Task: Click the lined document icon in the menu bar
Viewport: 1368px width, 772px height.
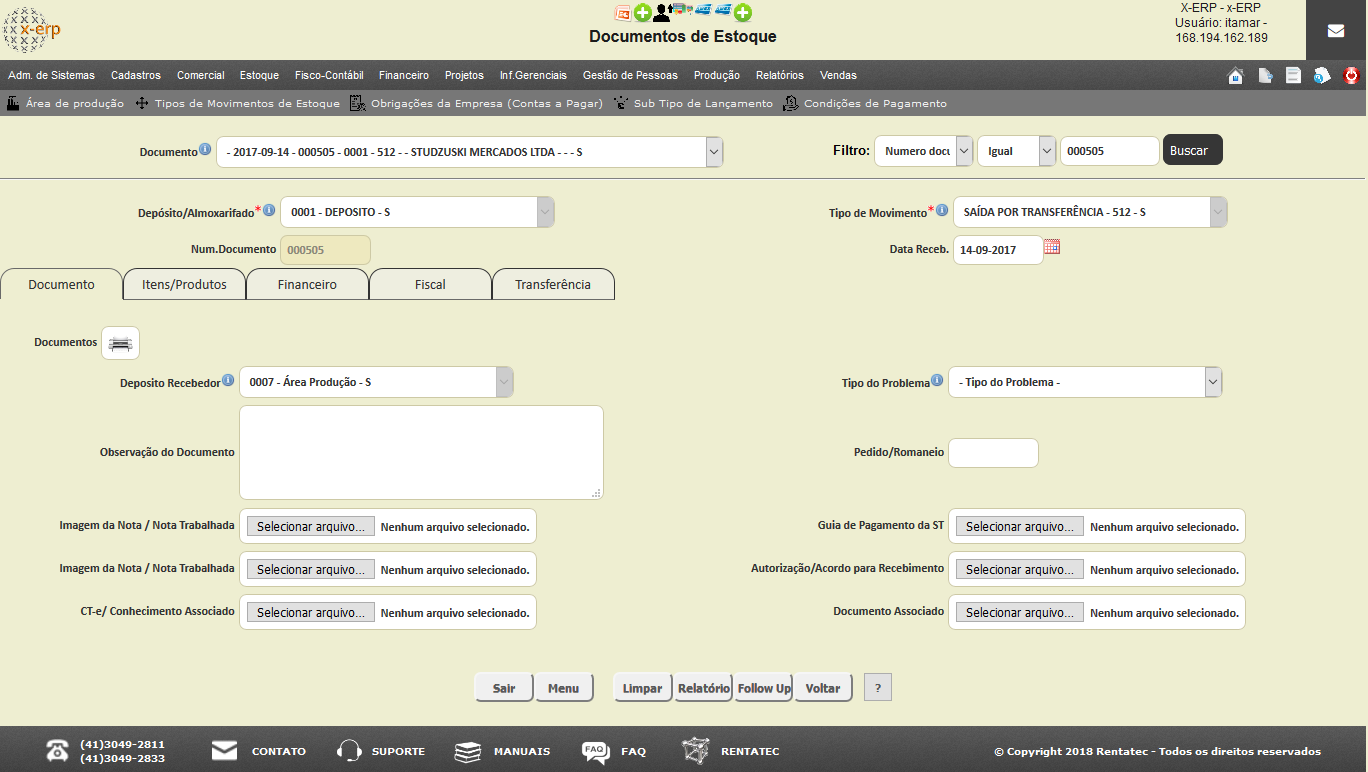Action: [1293, 76]
